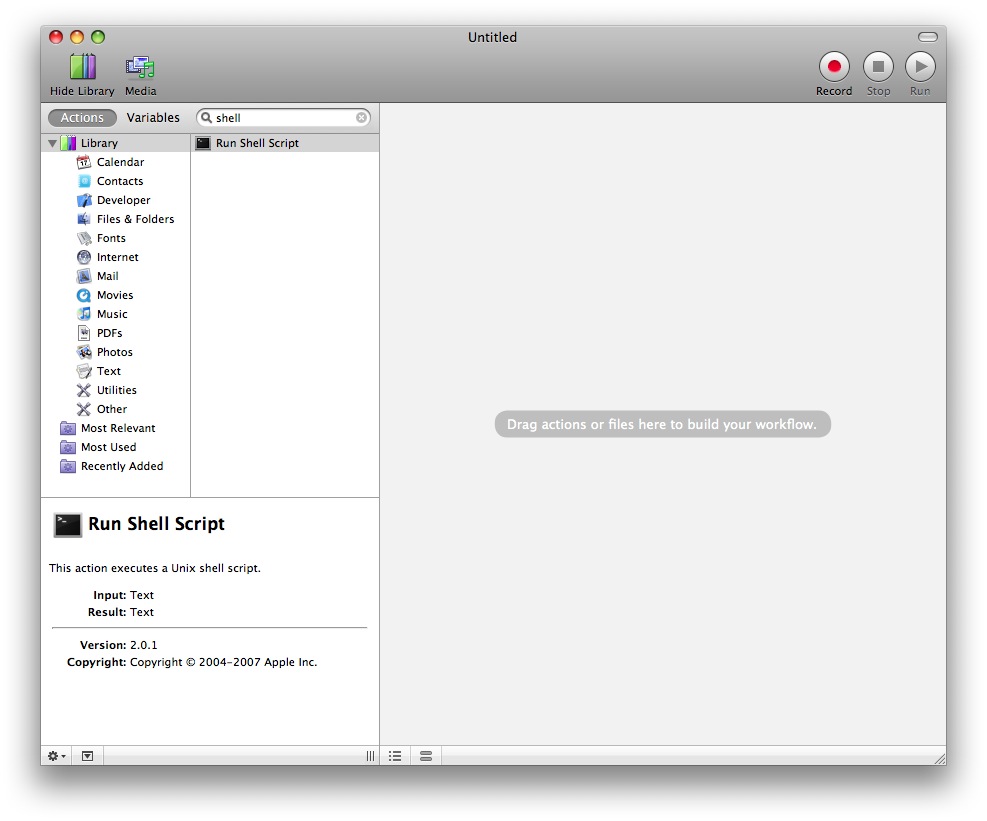Select the Internet category icon
Screen dimensions: 987x821
(84, 257)
